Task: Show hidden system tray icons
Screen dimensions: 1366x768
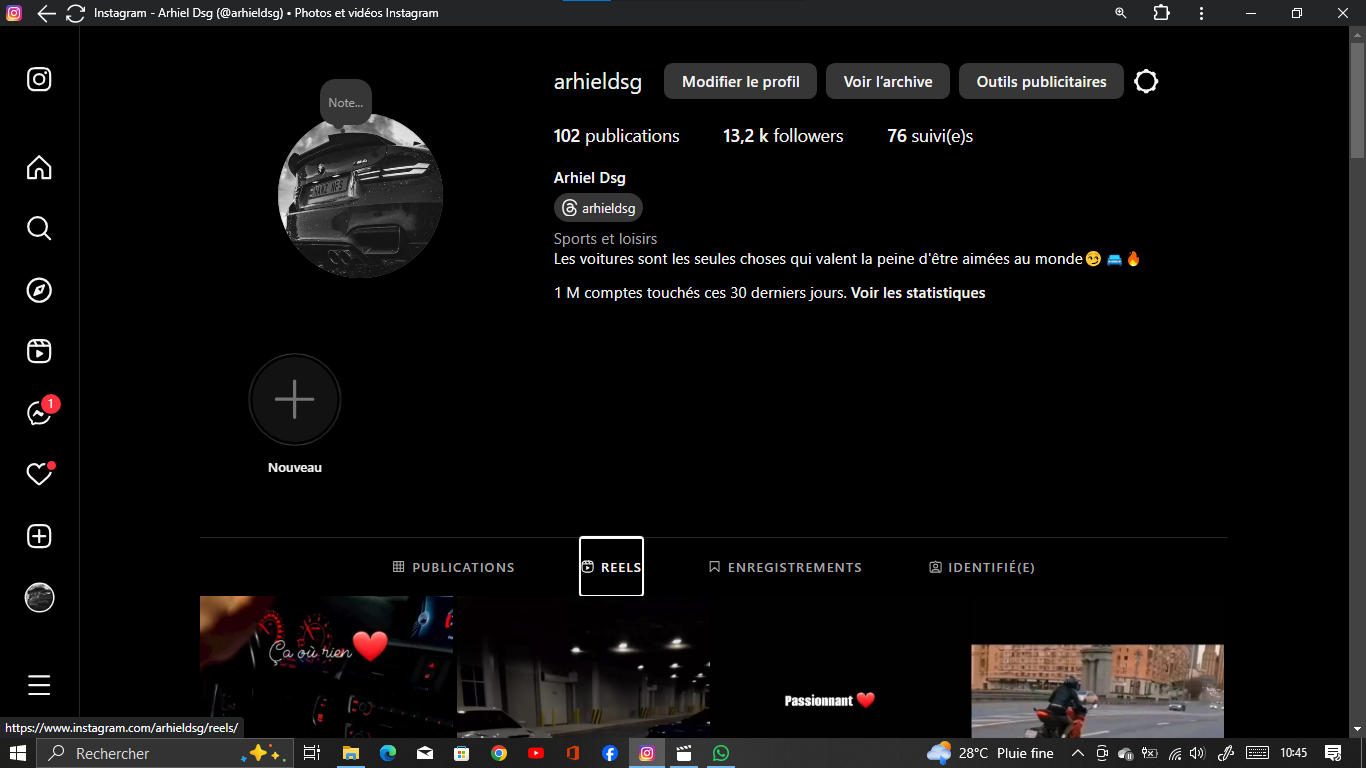Action: coord(1077,753)
